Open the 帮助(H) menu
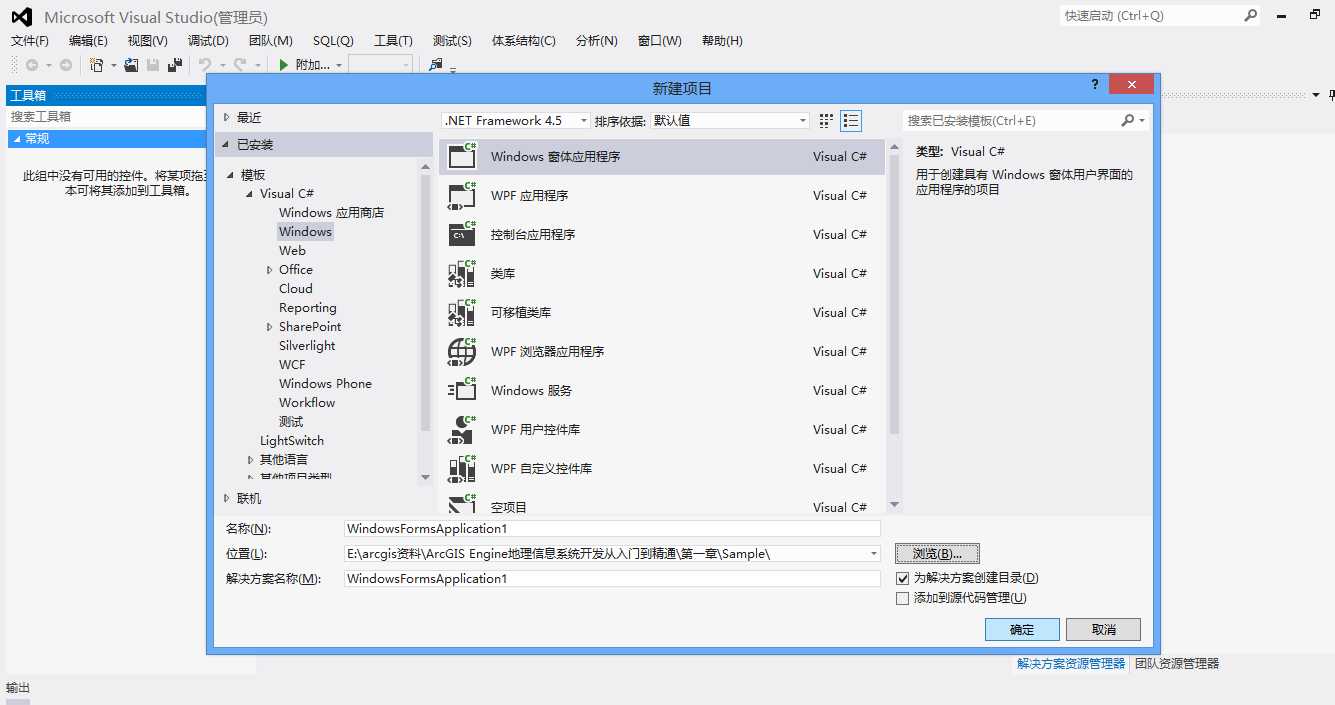Image resolution: width=1335 pixels, height=705 pixels. (x=722, y=40)
